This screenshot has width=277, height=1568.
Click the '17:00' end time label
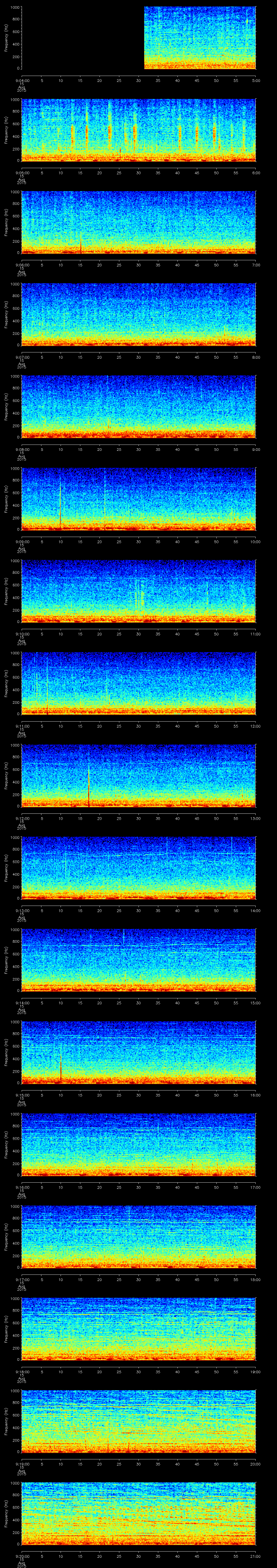pyautogui.click(x=256, y=1187)
